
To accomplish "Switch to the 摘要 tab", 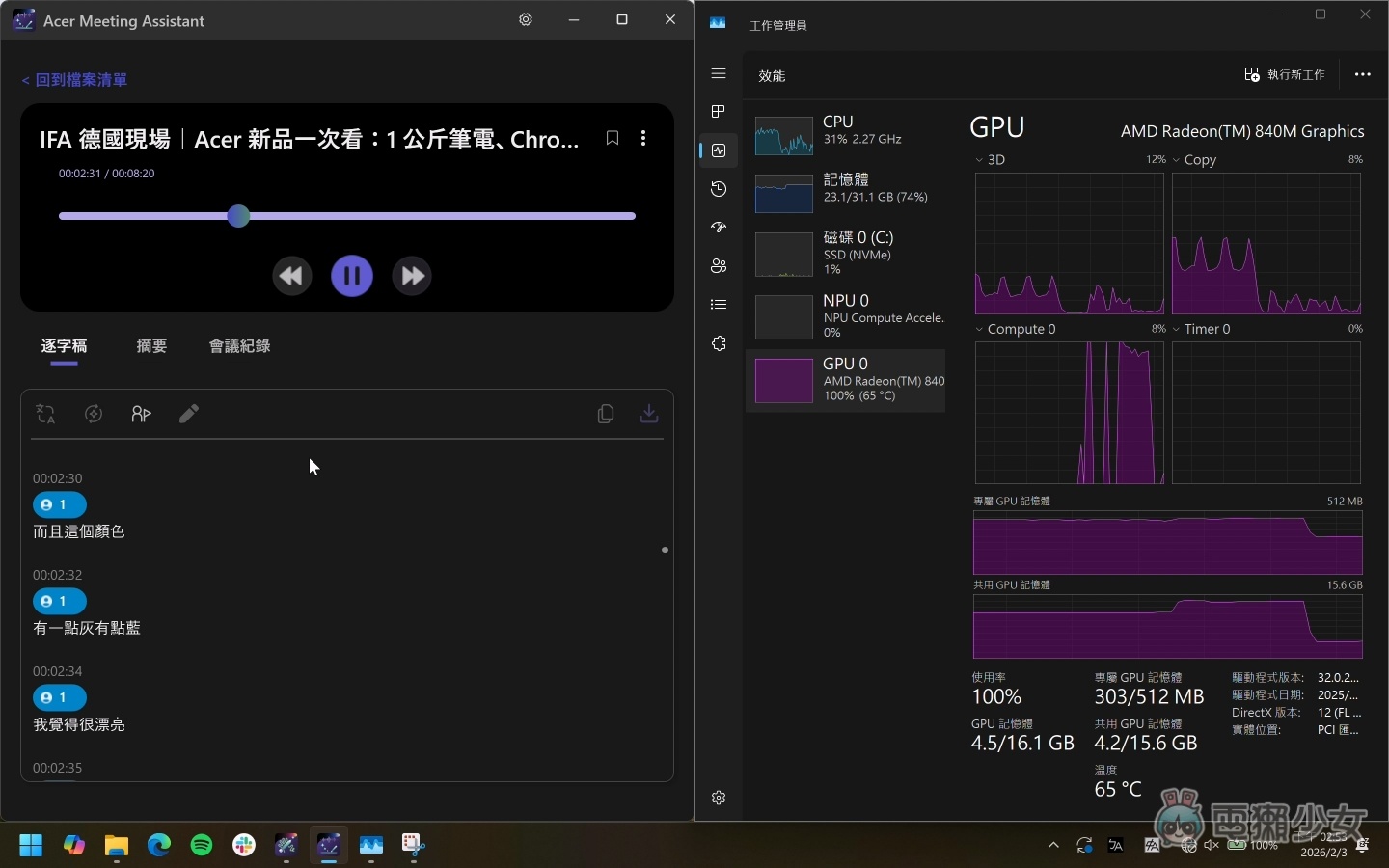I will click(151, 346).
